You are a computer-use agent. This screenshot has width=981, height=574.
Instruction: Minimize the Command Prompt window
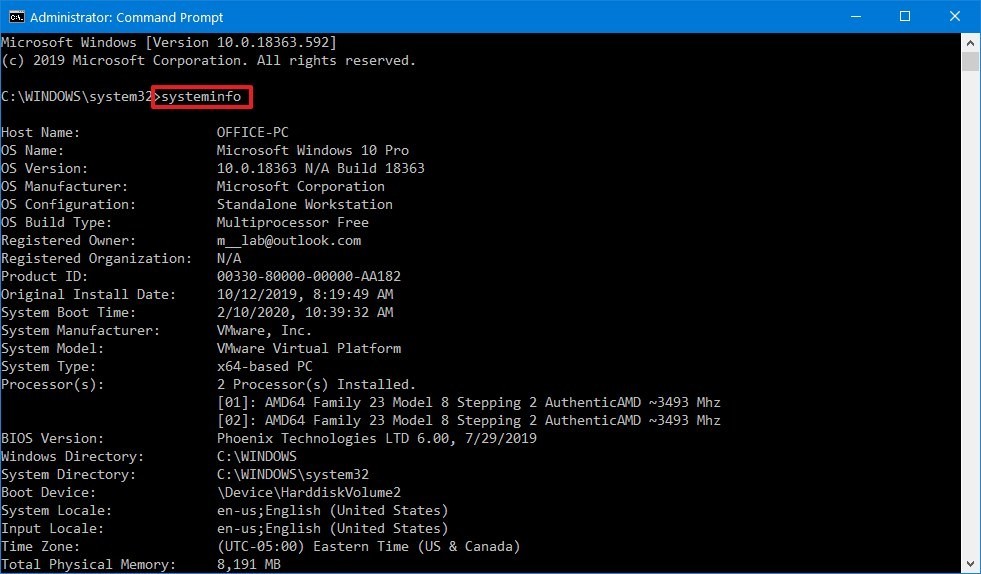tap(857, 16)
